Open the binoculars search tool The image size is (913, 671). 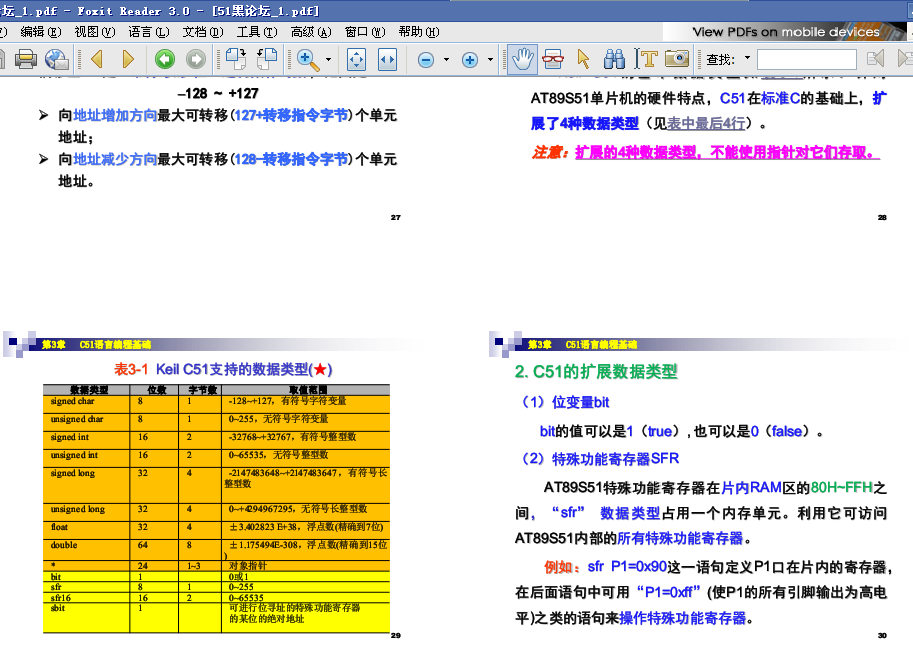coord(614,59)
